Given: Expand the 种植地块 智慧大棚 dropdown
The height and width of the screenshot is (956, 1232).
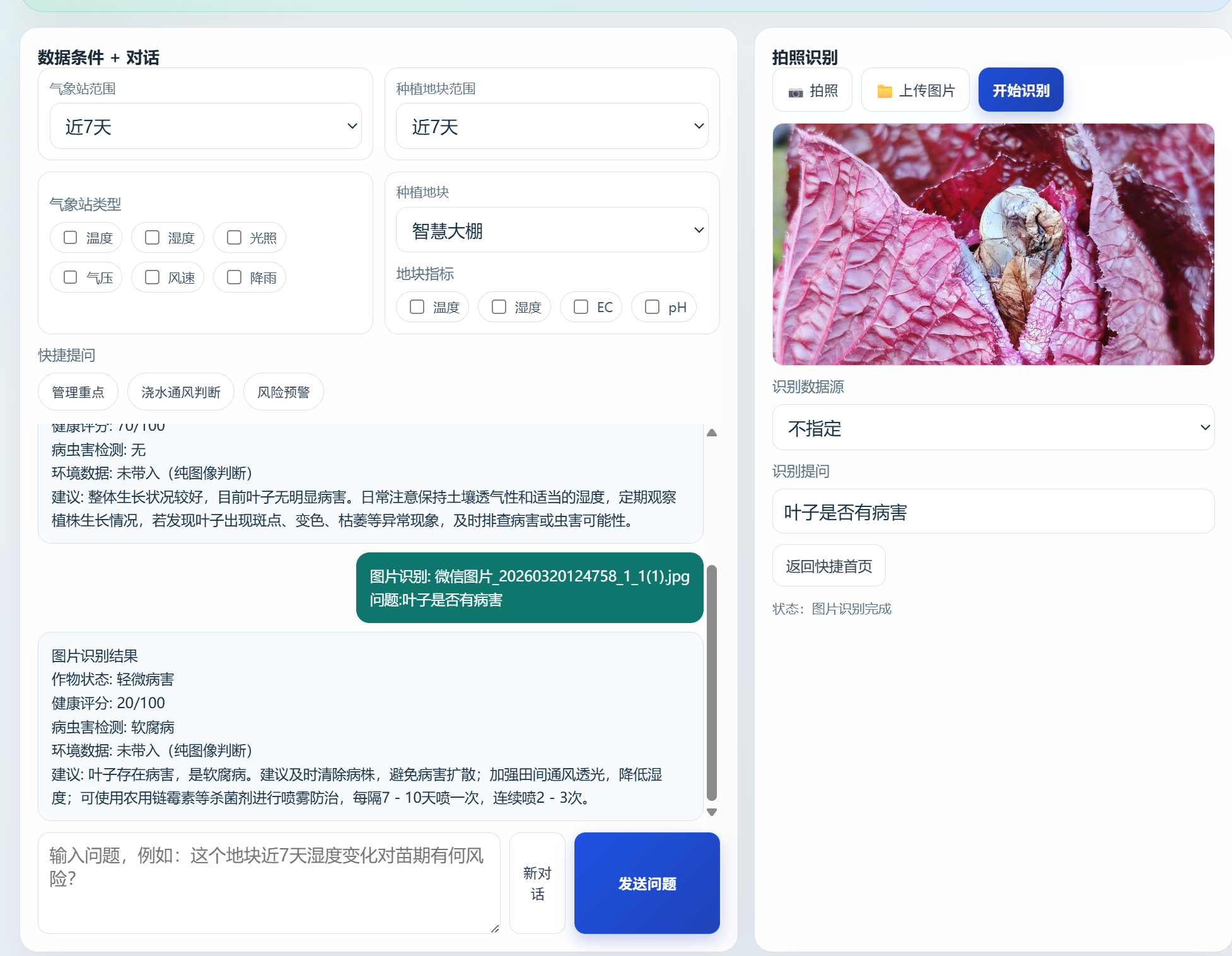Looking at the screenshot, I should tap(552, 230).
